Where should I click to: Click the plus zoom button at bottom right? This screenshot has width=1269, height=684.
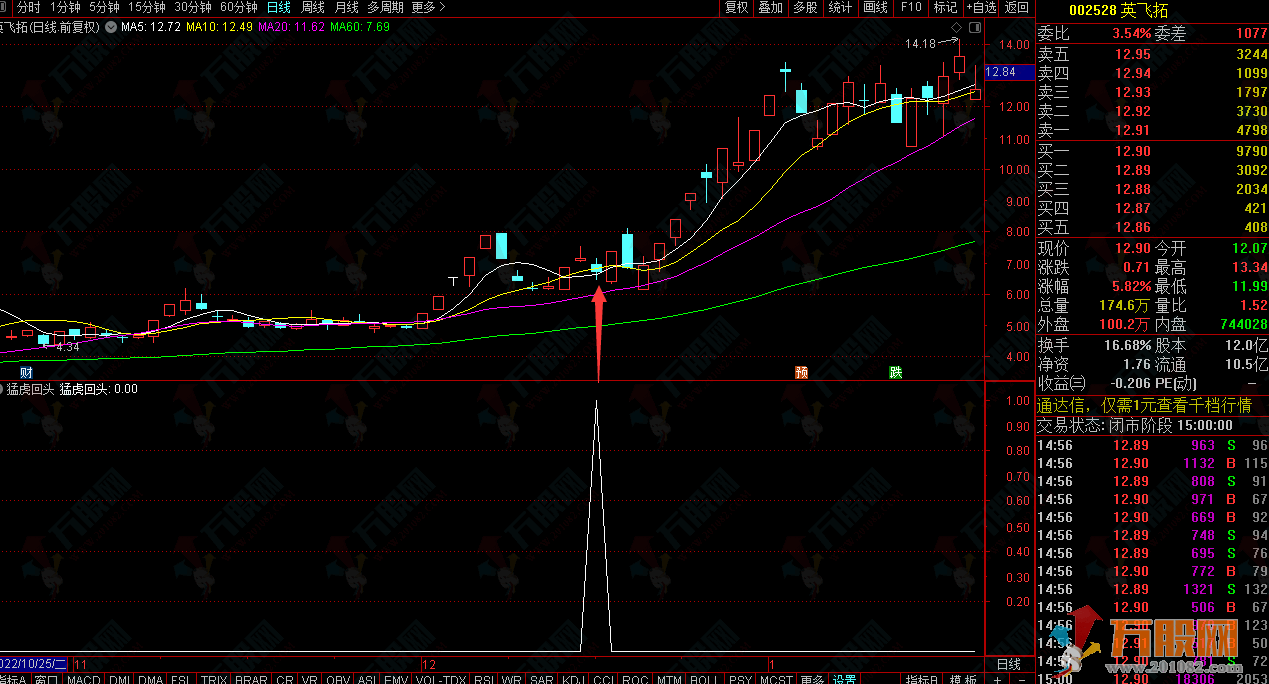[x=997, y=680]
